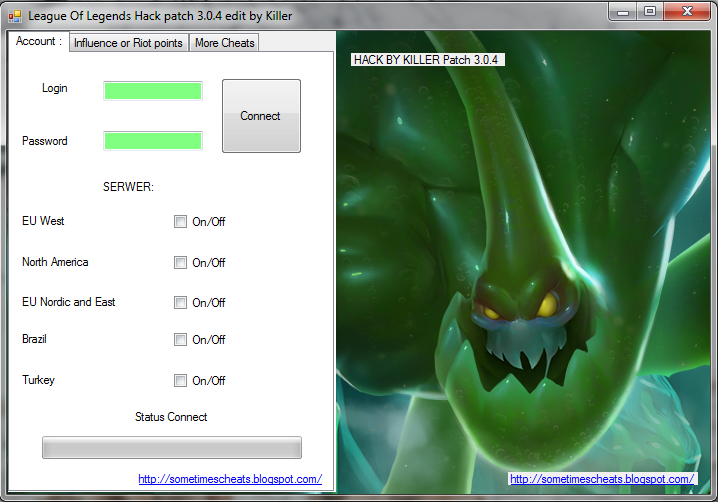Click the Status Connect progress bar
The image size is (718, 502).
(172, 447)
